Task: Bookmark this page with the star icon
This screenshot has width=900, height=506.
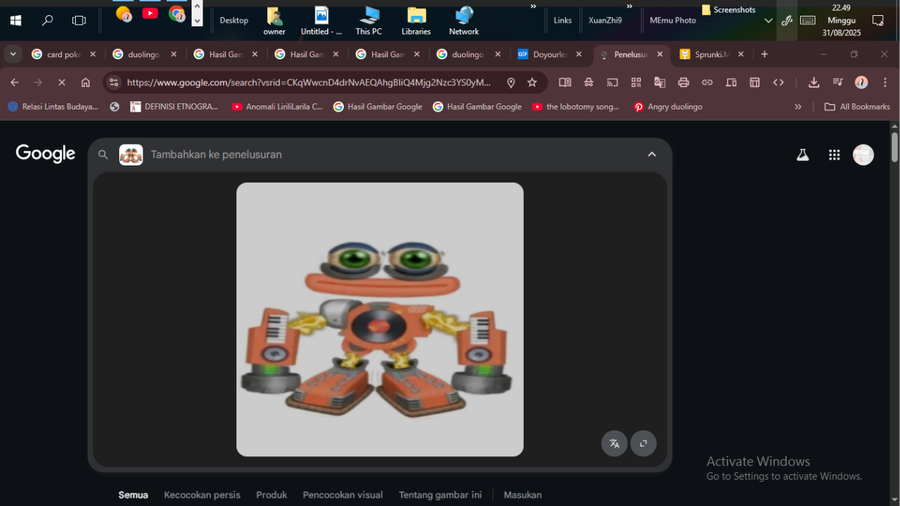Action: pos(532,83)
